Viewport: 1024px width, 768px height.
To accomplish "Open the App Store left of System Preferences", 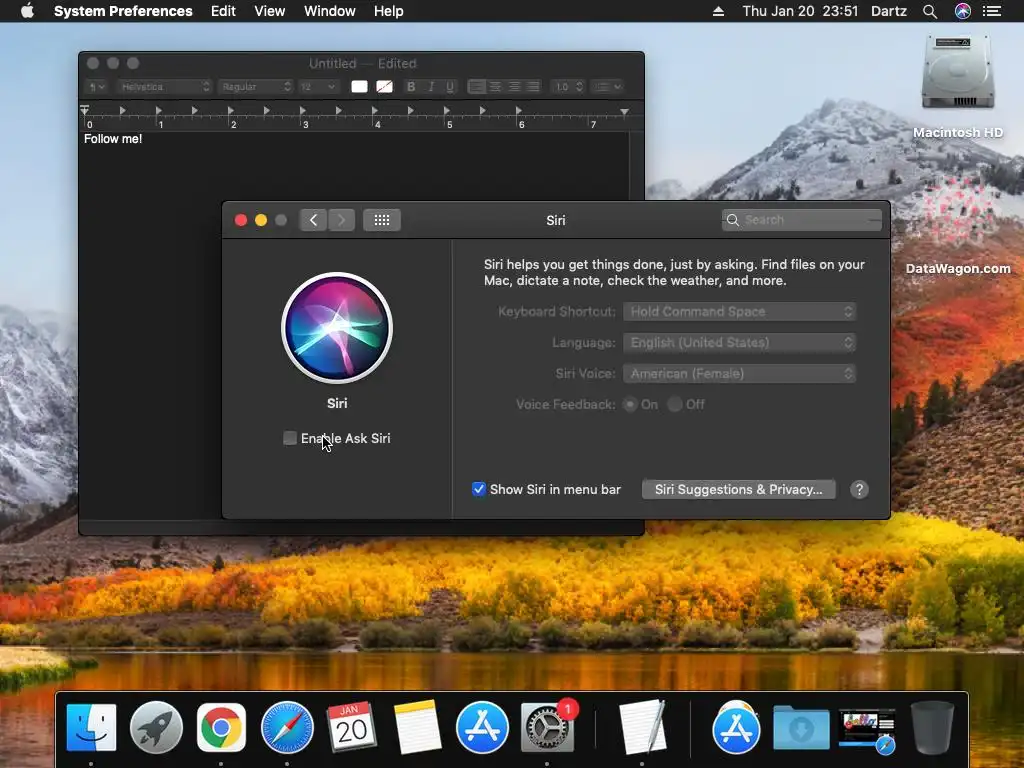I will [482, 727].
